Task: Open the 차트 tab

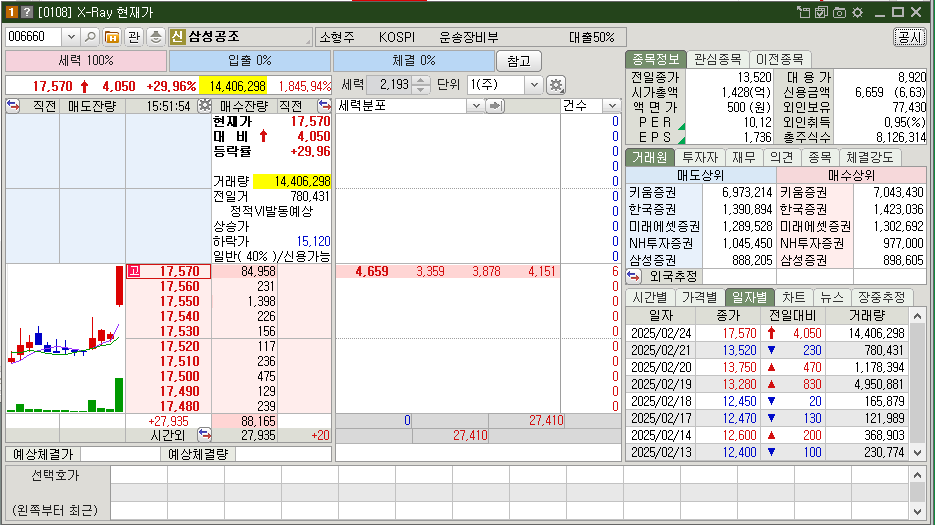Action: tap(794, 297)
